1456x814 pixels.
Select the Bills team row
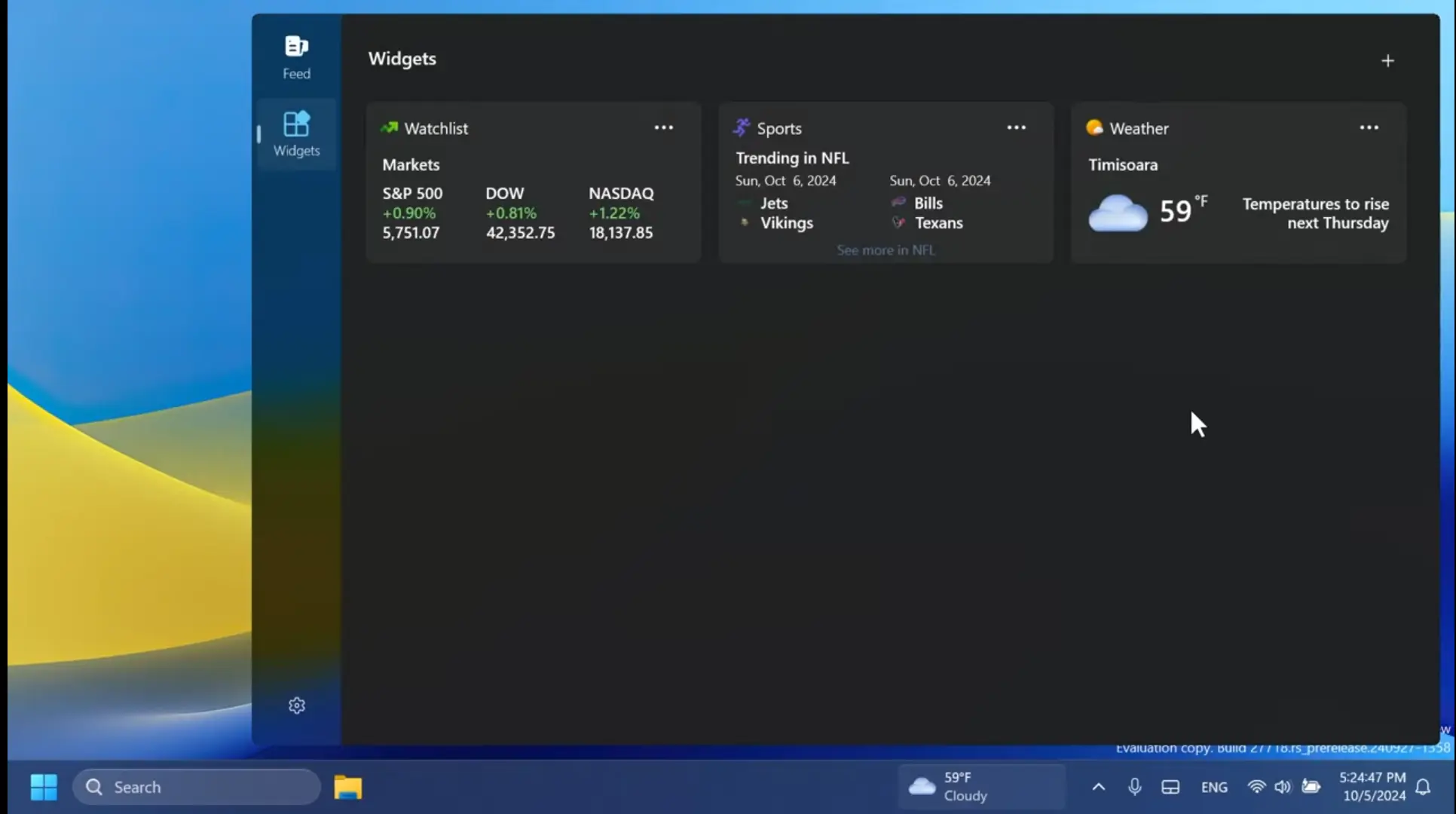coord(916,203)
